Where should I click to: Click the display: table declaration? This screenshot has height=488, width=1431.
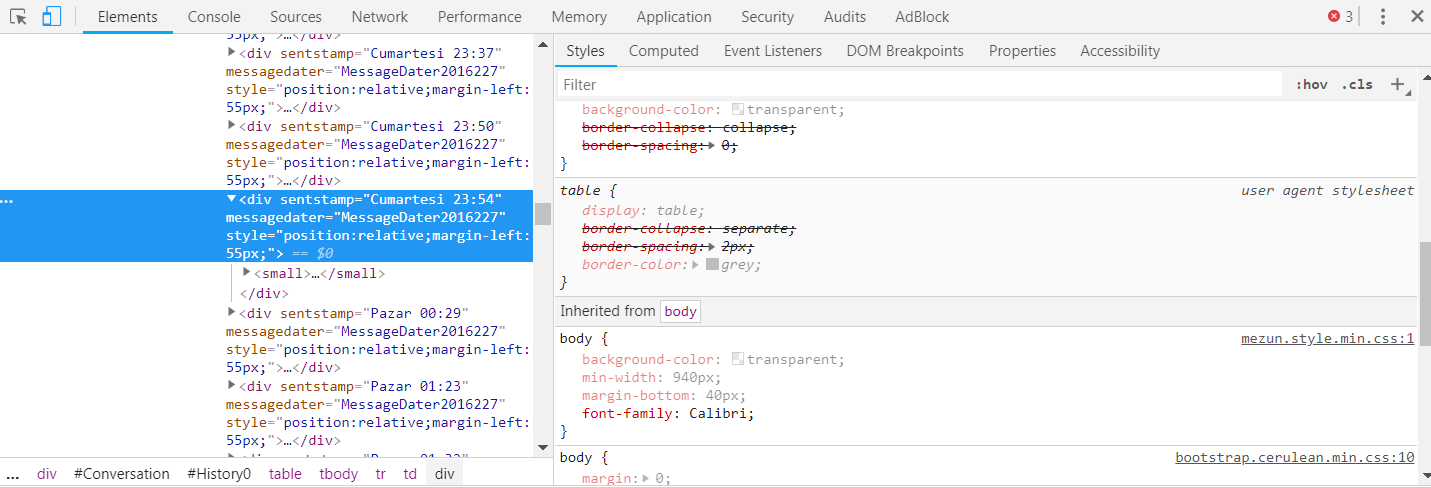(644, 210)
